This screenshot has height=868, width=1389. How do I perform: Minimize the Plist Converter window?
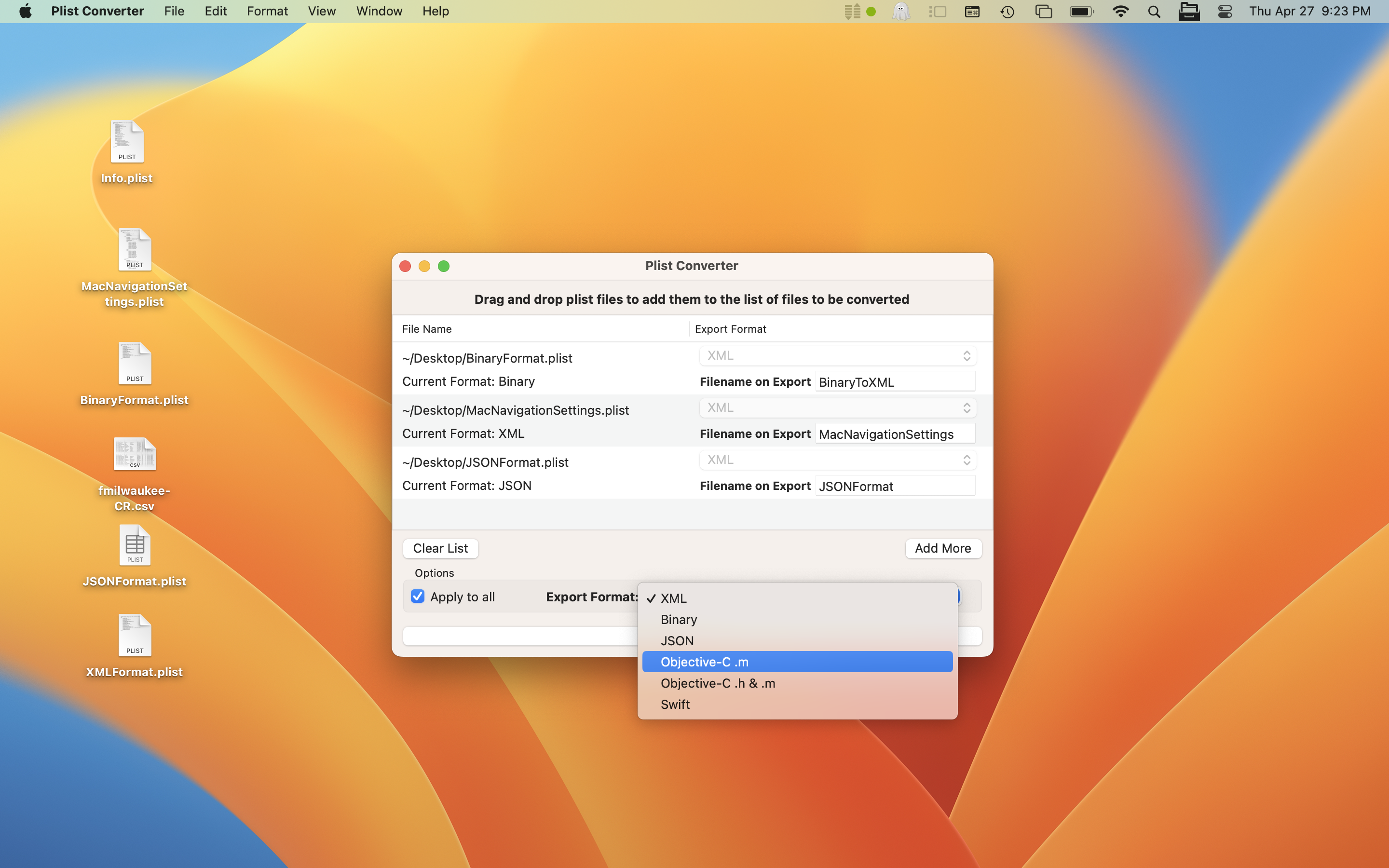point(424,266)
